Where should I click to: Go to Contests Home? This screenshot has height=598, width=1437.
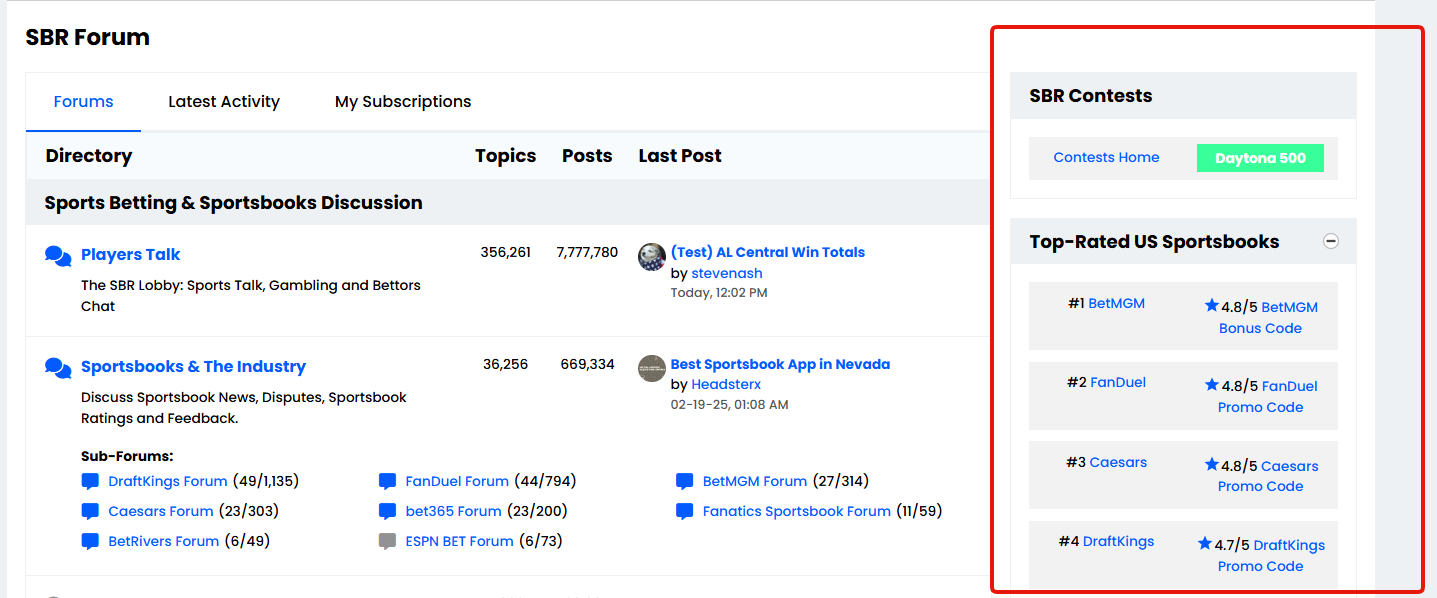click(1106, 157)
